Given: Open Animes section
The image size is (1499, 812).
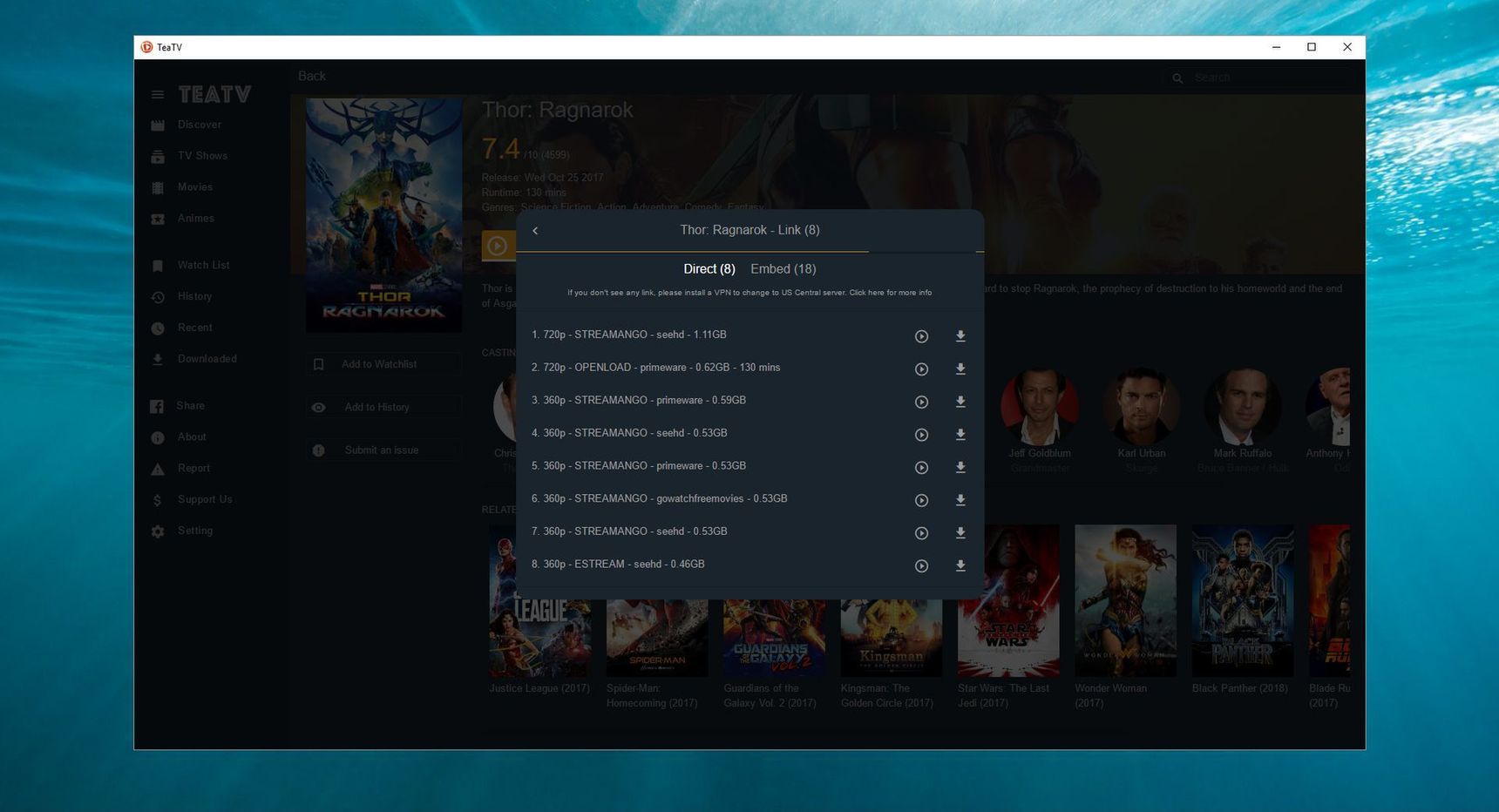Looking at the screenshot, I should click(x=196, y=219).
